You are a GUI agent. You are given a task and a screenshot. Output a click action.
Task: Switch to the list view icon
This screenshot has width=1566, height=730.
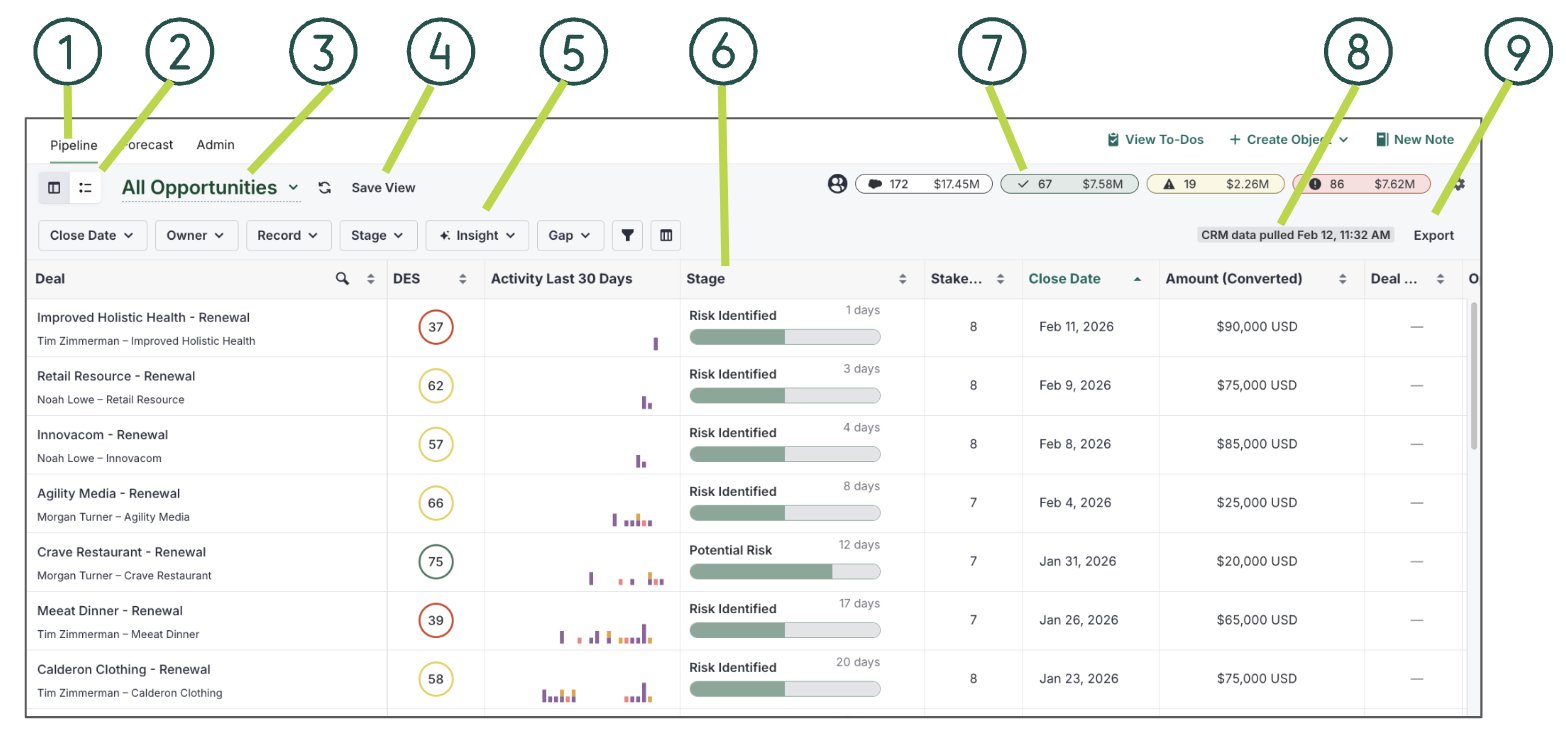(86, 187)
